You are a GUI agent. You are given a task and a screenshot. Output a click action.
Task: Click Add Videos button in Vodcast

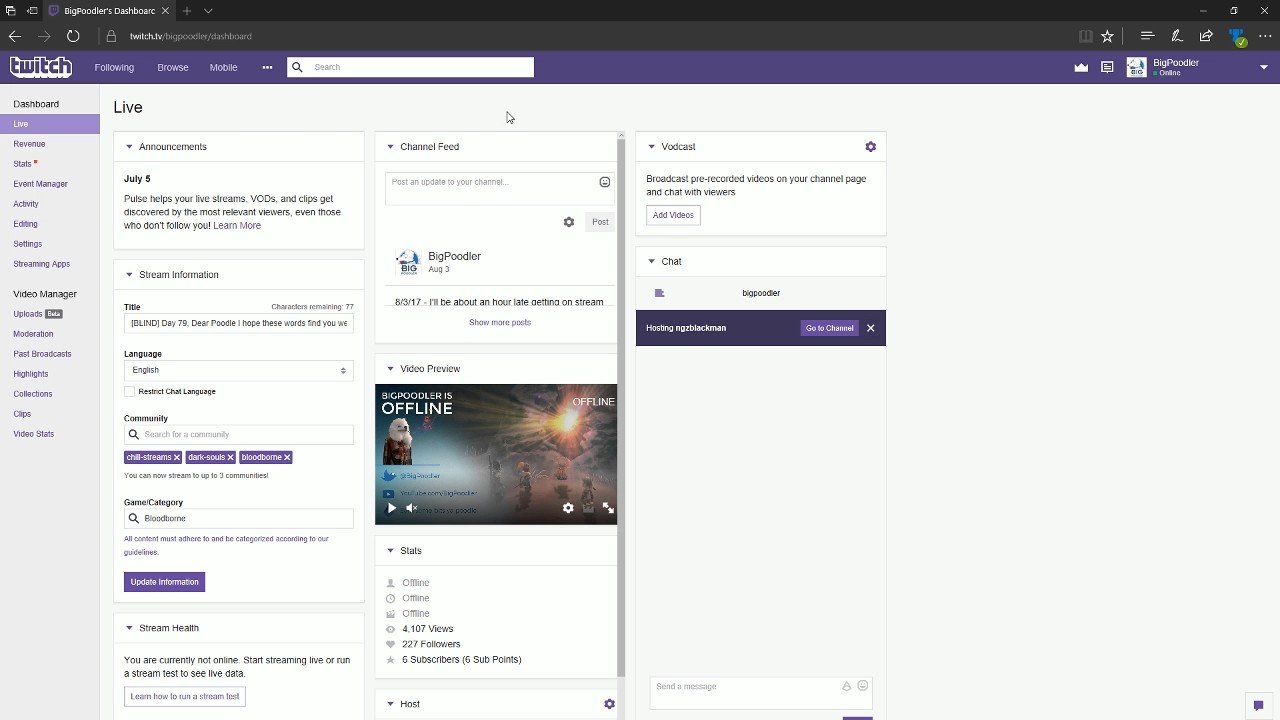(x=673, y=215)
